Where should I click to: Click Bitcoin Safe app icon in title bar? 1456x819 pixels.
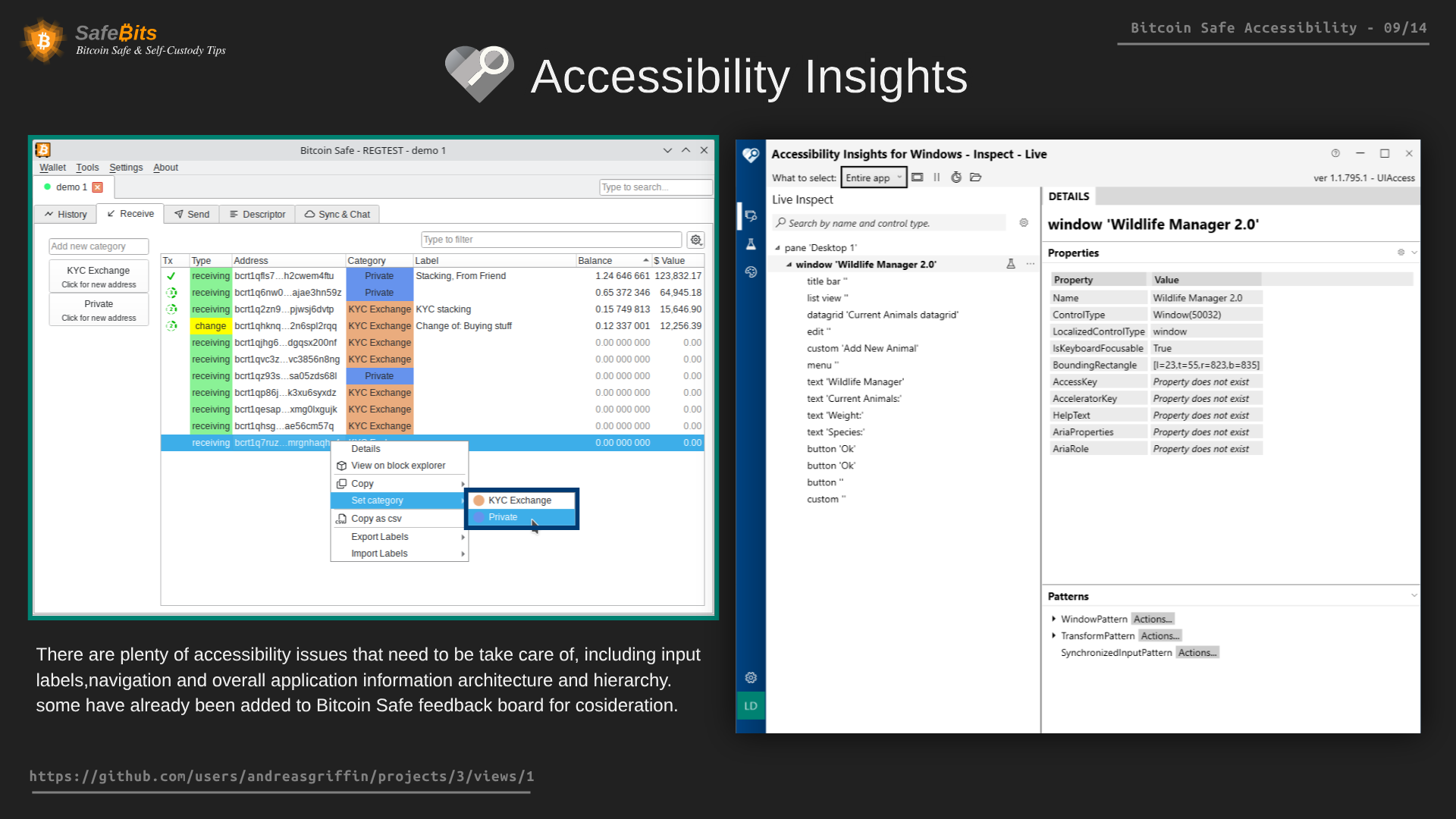[x=43, y=150]
